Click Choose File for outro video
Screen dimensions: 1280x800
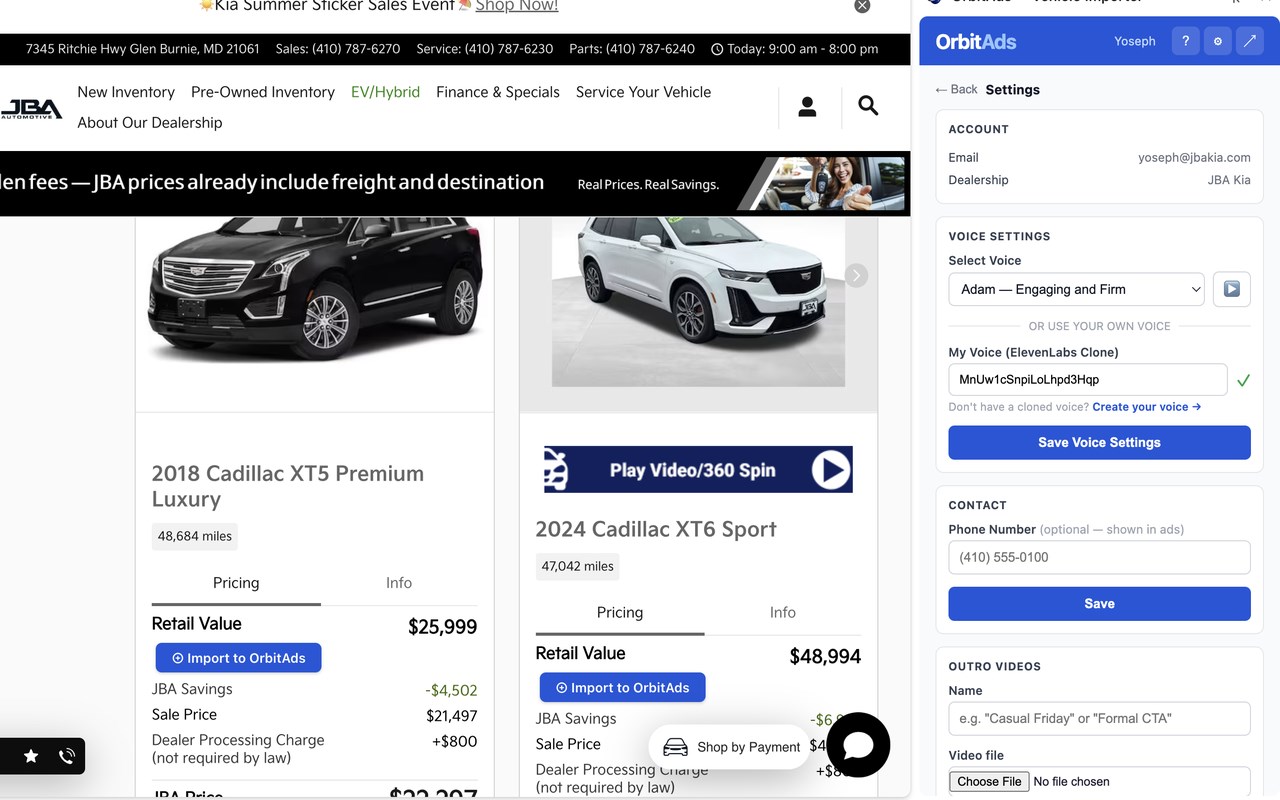coord(989,782)
